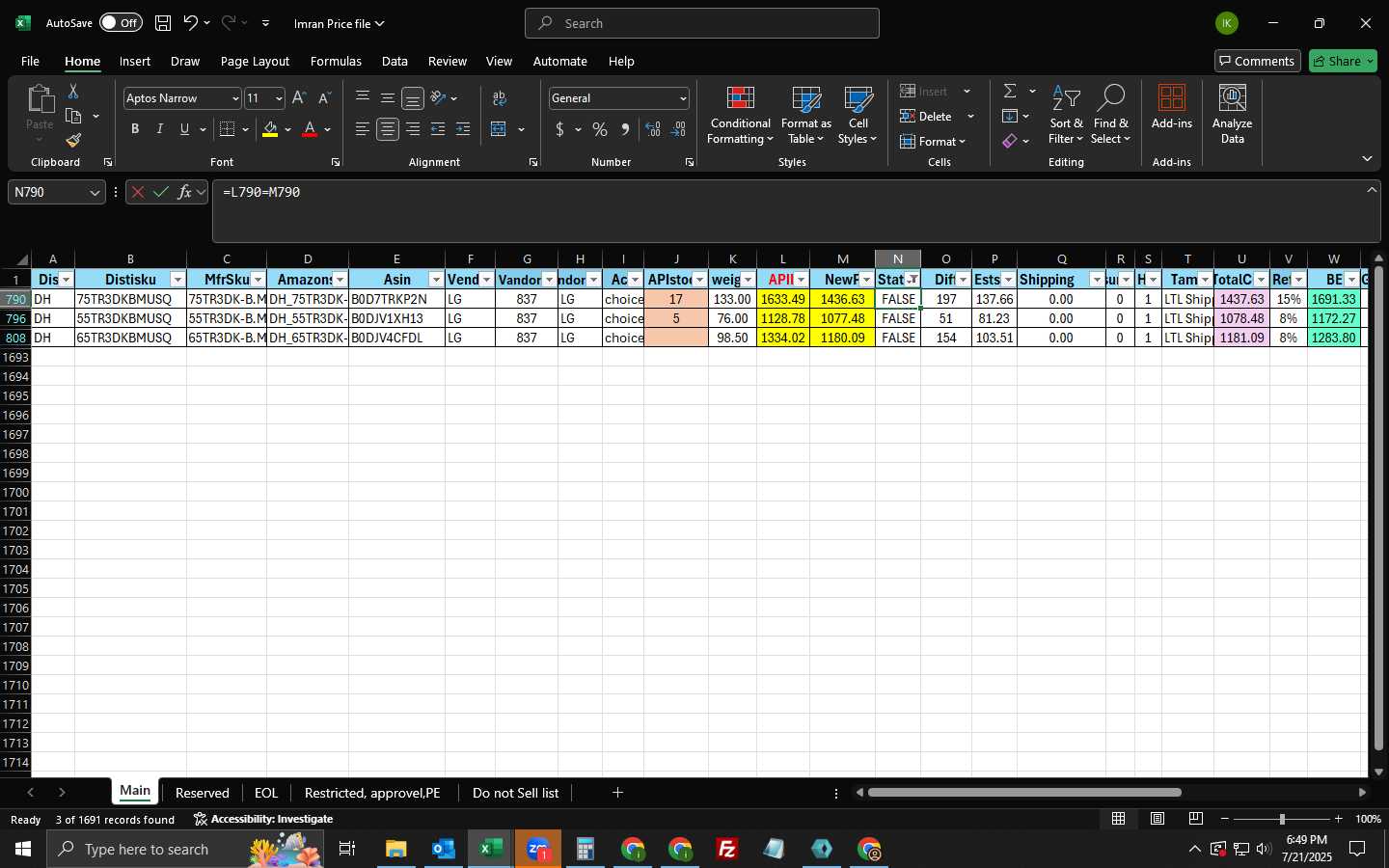This screenshot has width=1389, height=868.
Task: Click the Cut scissors icon
Action: coord(73,91)
